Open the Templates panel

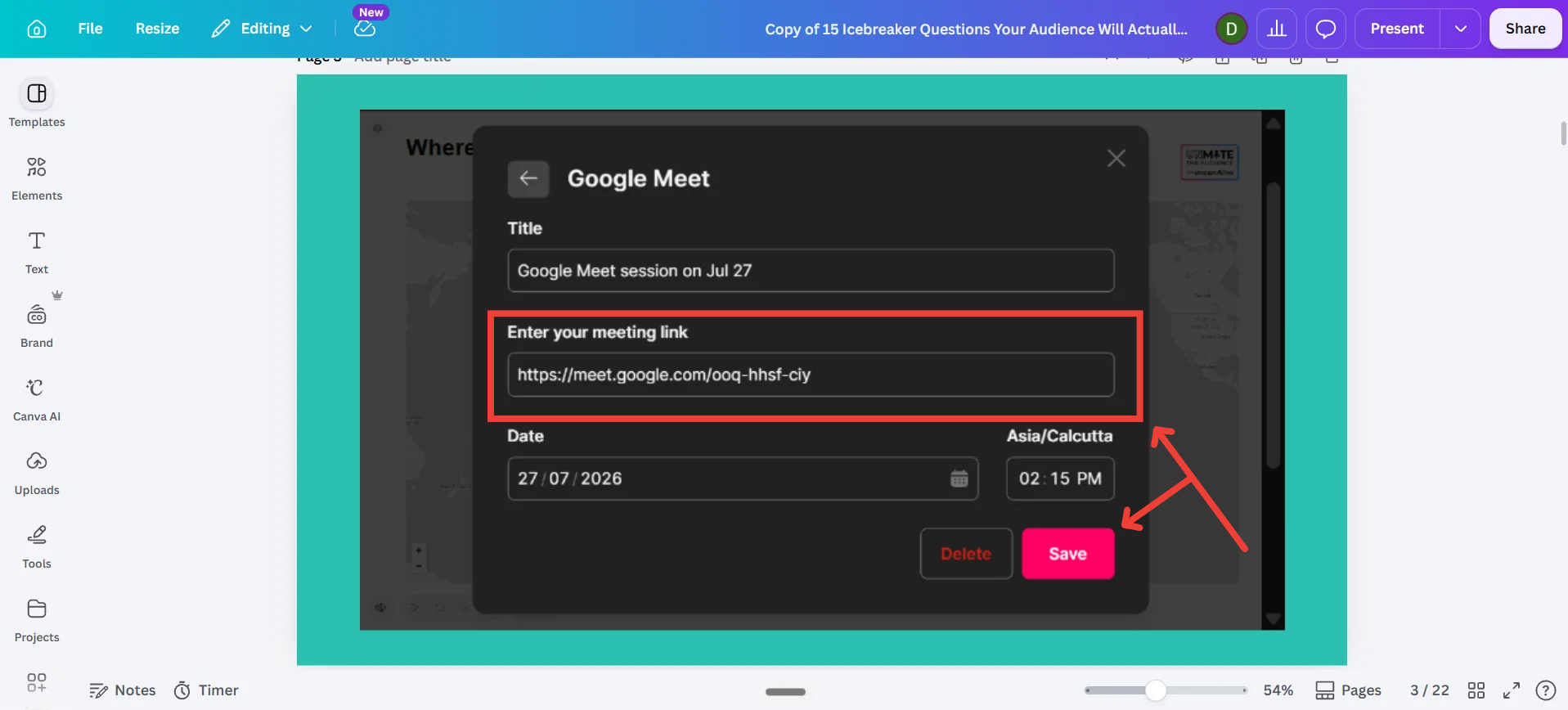pyautogui.click(x=37, y=104)
